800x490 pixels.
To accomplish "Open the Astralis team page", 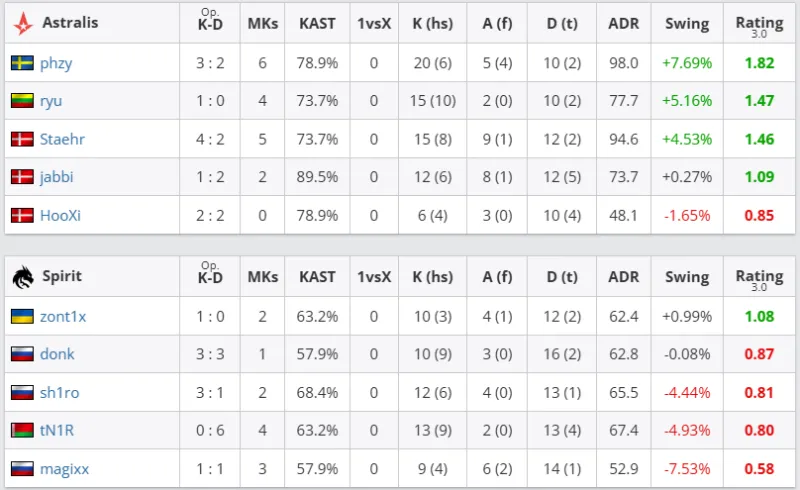I will click(x=70, y=23).
